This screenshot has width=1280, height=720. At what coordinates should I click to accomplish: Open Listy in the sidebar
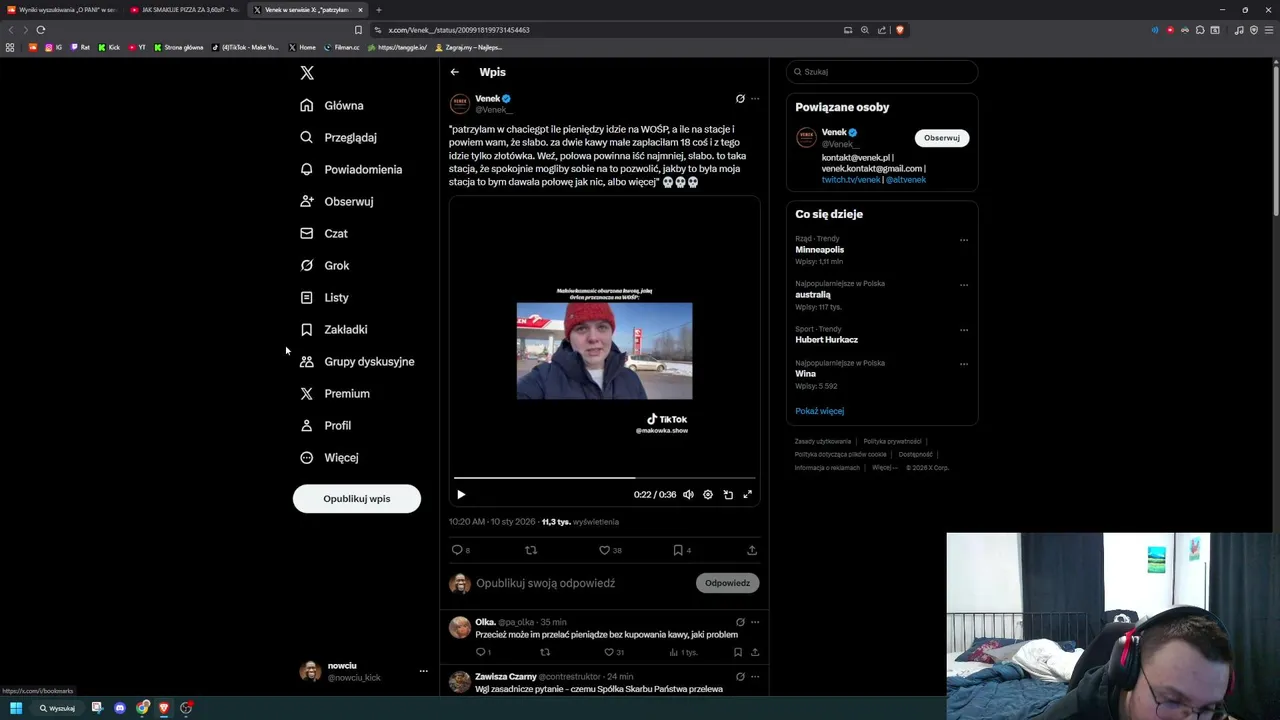tap(324, 297)
